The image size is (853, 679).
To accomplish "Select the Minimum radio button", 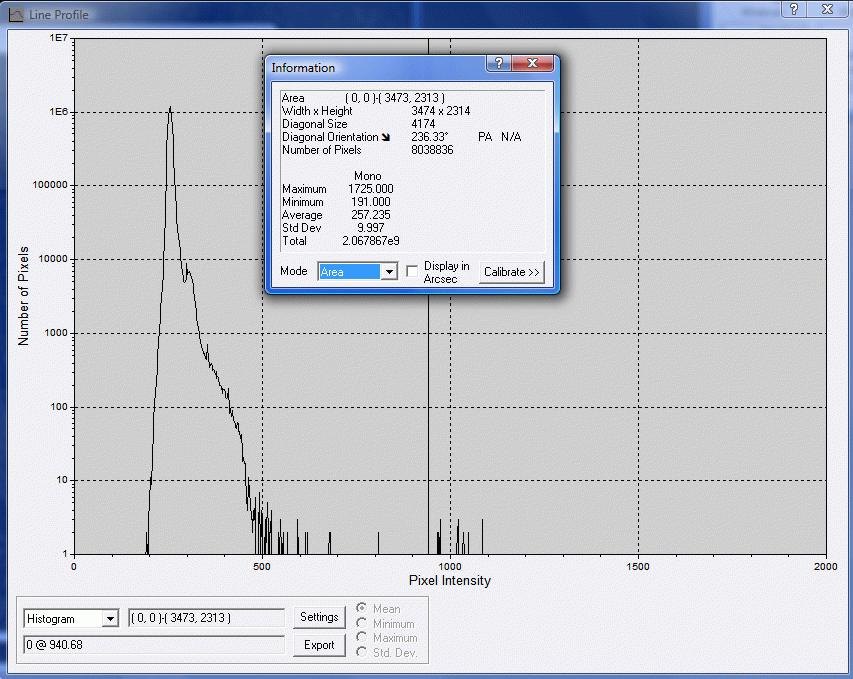I will click(362, 624).
